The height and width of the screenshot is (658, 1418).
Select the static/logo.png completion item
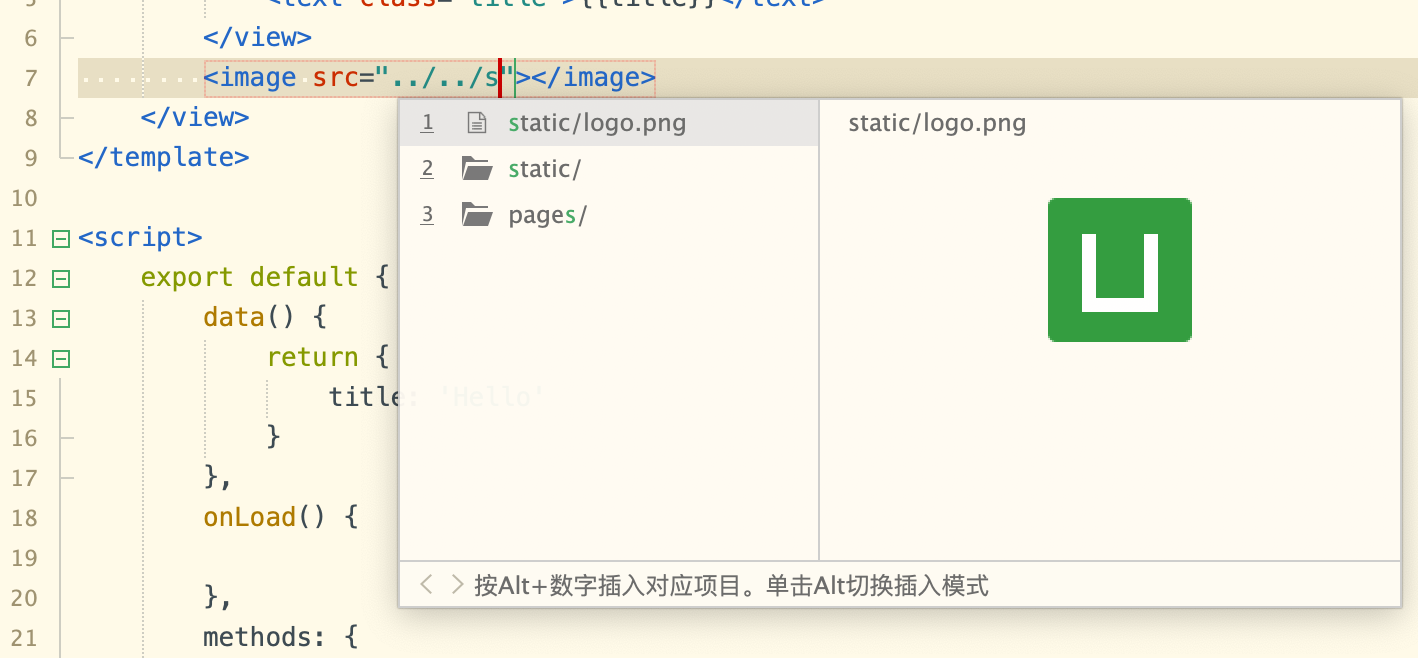pyautogui.click(x=609, y=123)
